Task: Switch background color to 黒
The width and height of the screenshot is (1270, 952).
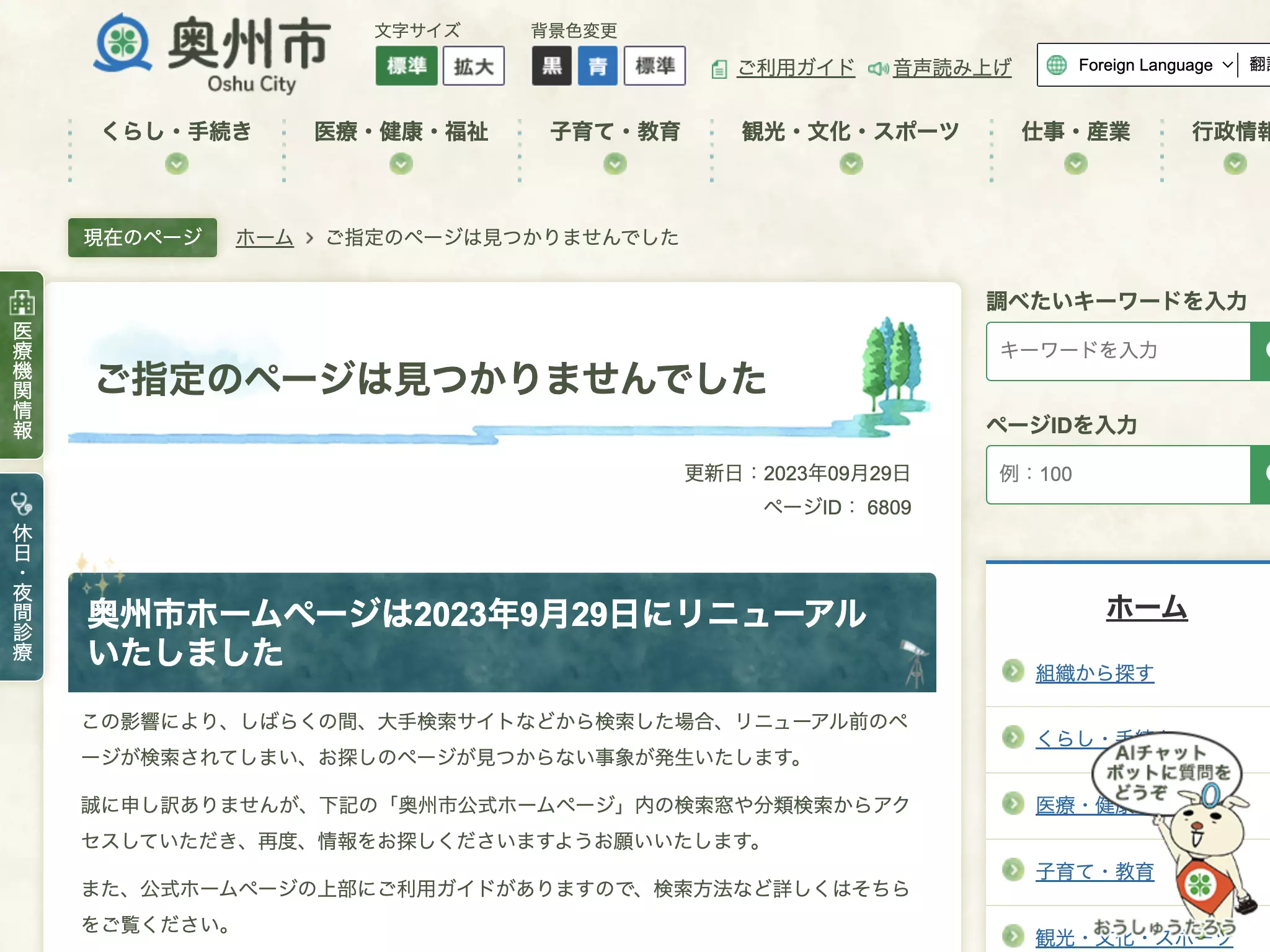Action: (x=551, y=66)
